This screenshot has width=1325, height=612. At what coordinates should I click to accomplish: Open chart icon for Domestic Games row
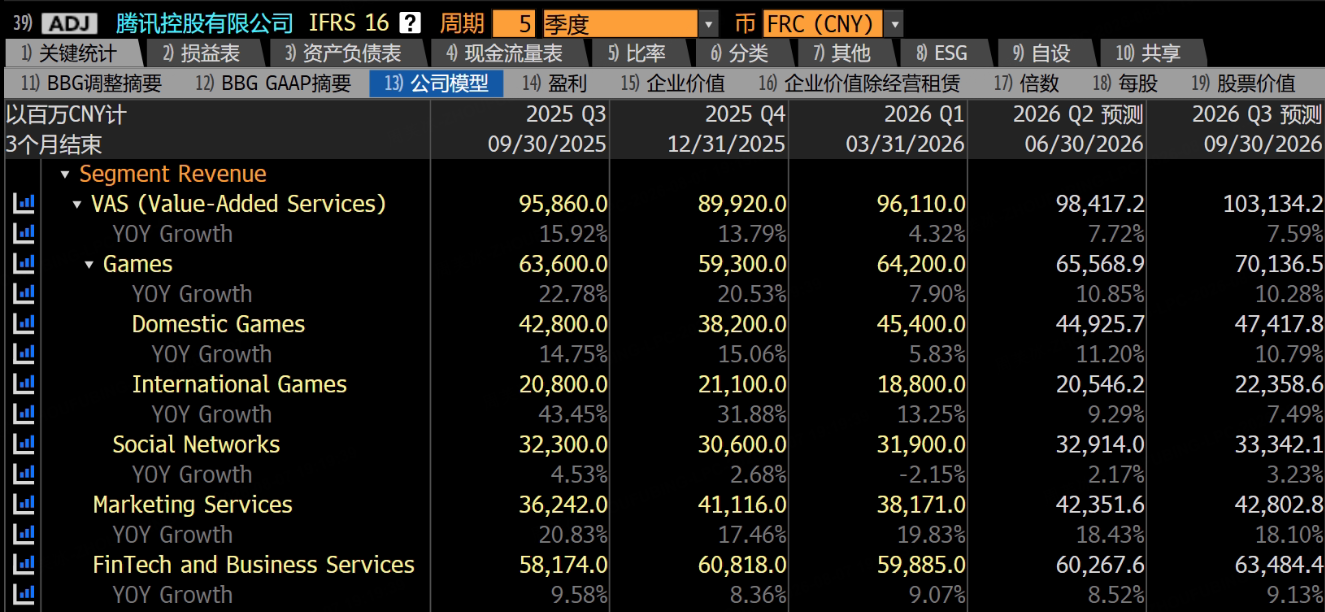pyautogui.click(x=22, y=324)
